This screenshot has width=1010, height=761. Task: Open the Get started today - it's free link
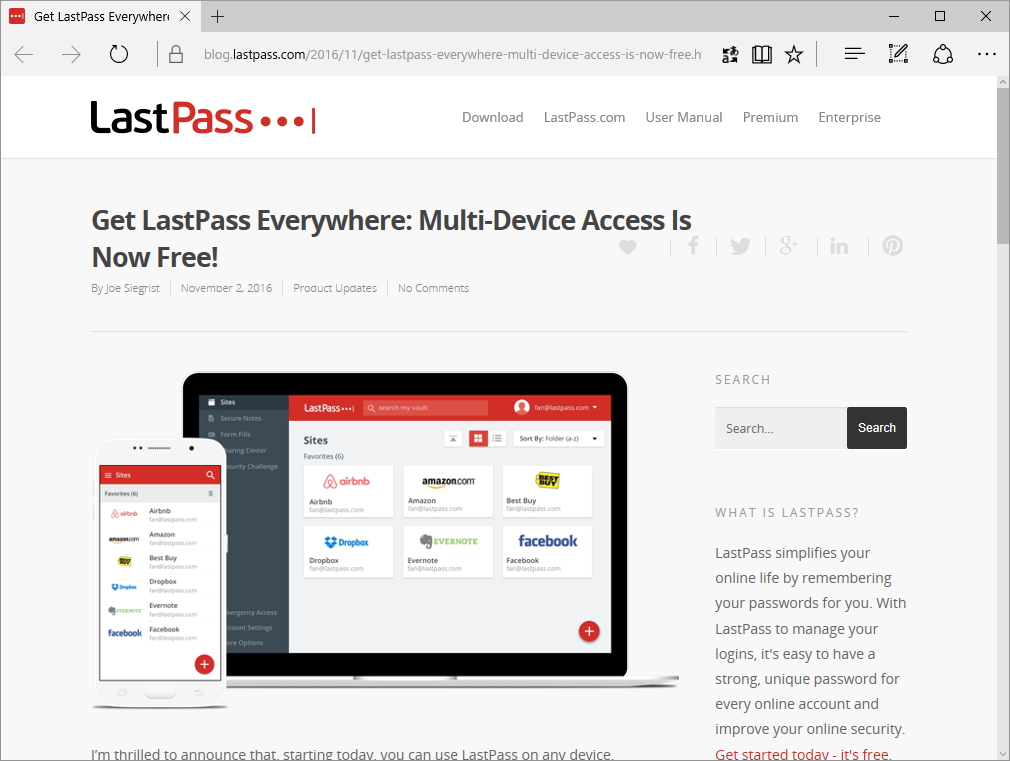click(x=801, y=753)
